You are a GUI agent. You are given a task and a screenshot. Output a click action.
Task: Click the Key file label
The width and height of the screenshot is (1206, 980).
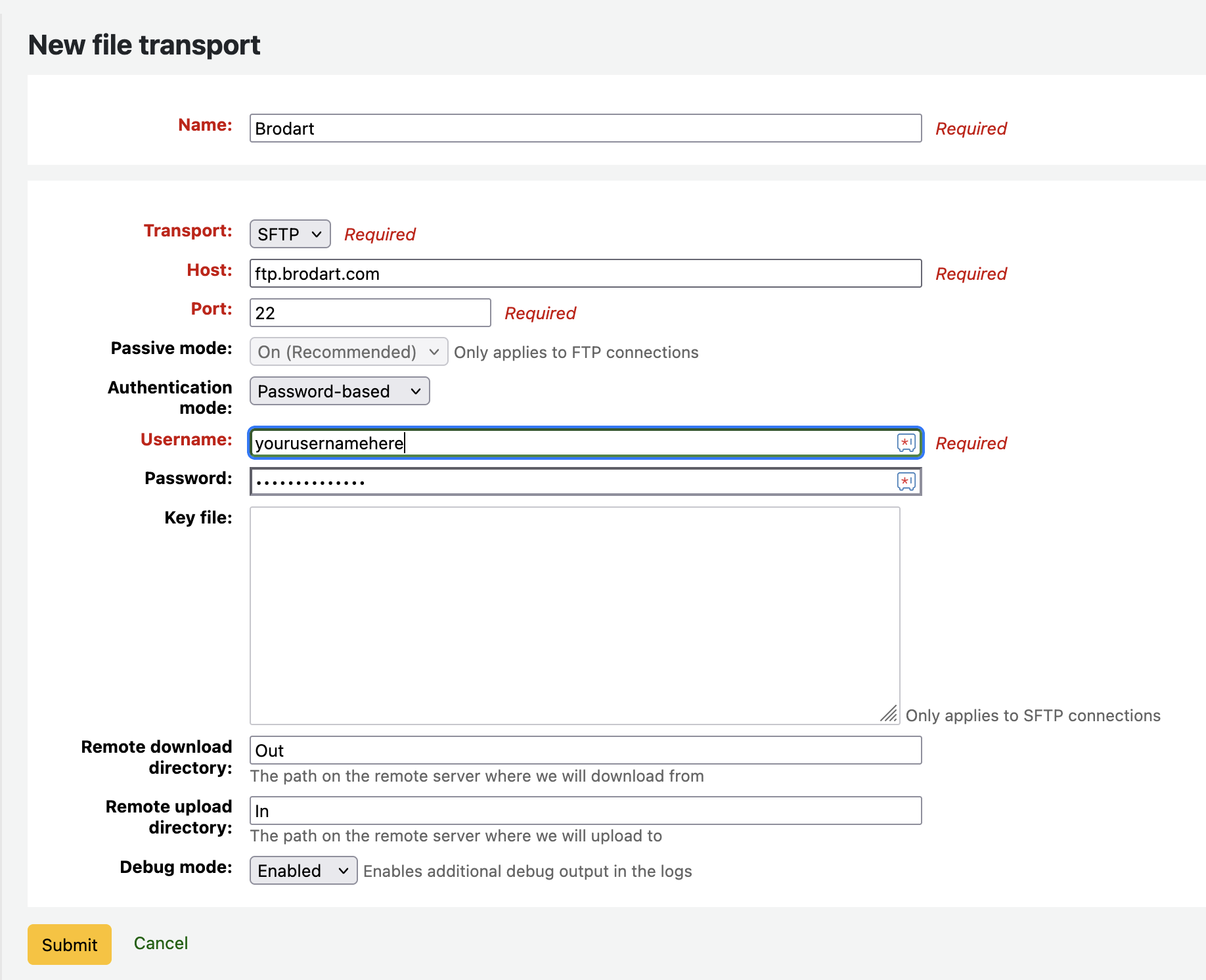pos(198,518)
